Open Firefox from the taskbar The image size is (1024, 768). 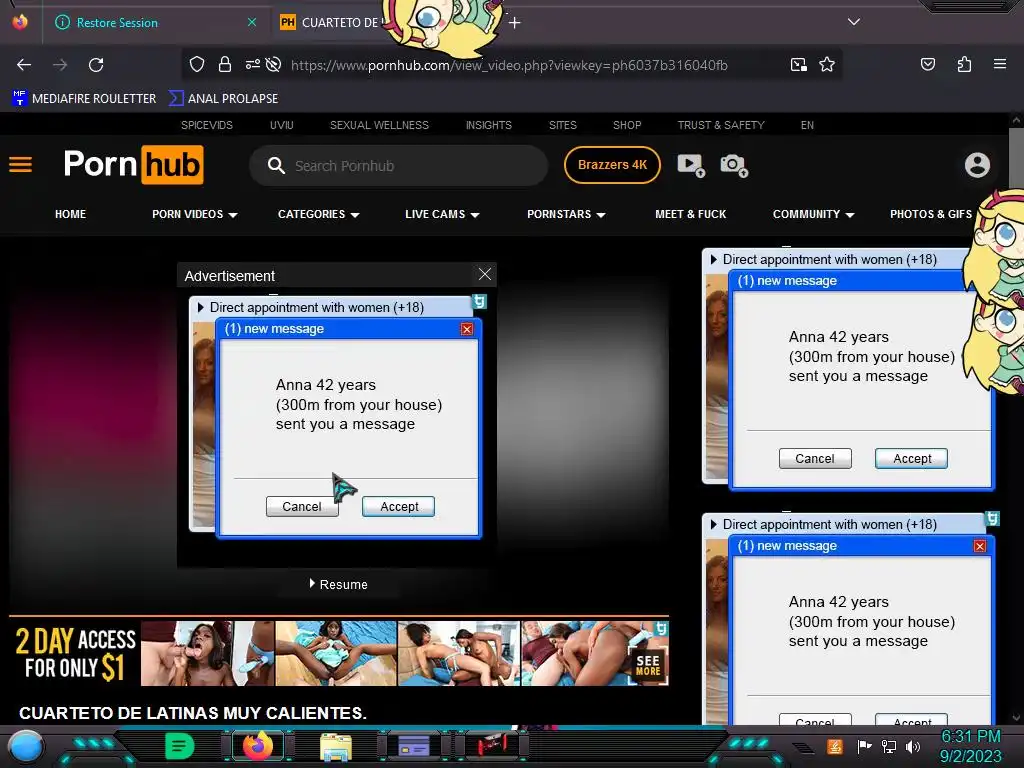click(x=257, y=745)
